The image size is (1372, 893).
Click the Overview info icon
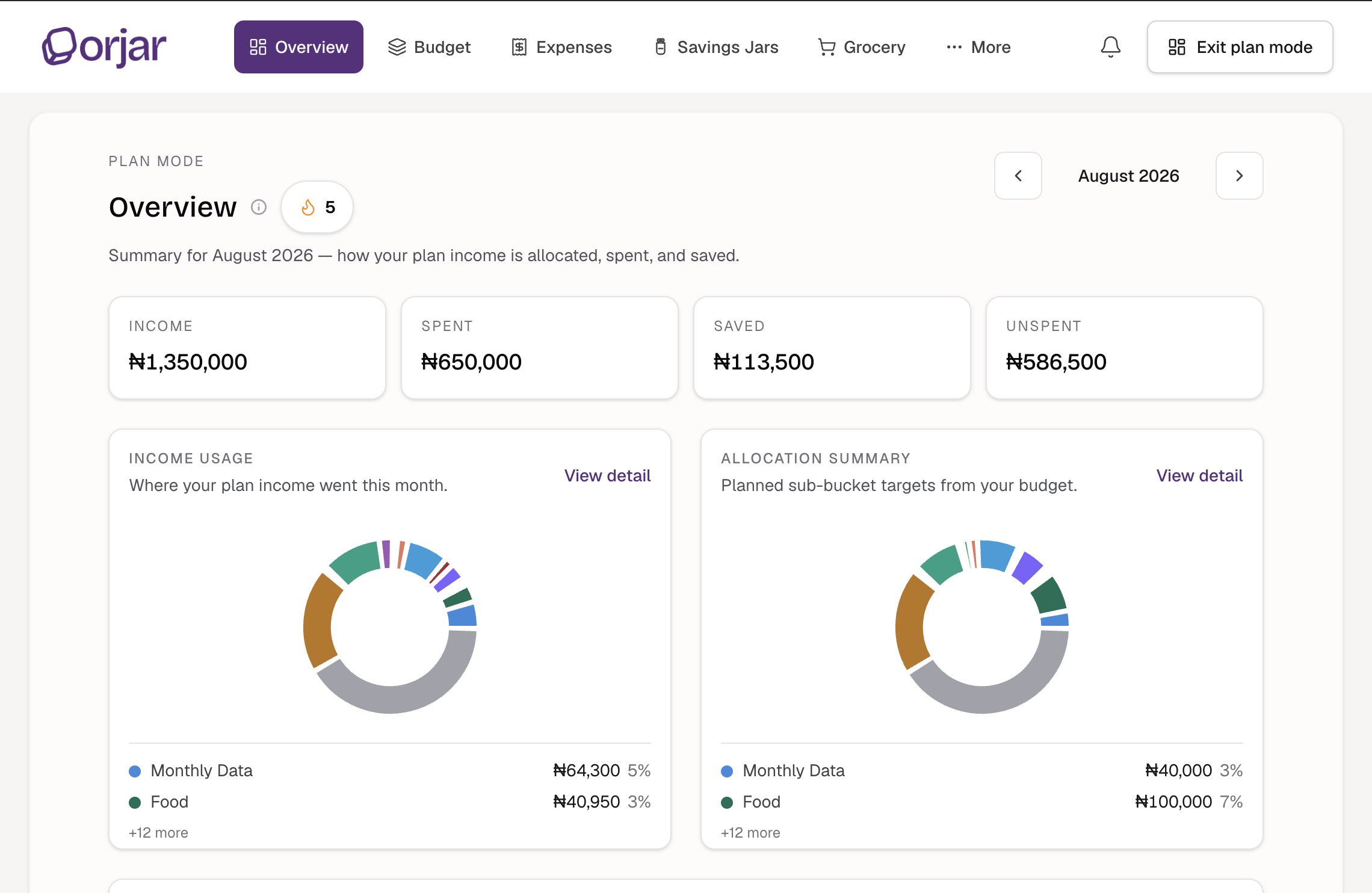[259, 207]
